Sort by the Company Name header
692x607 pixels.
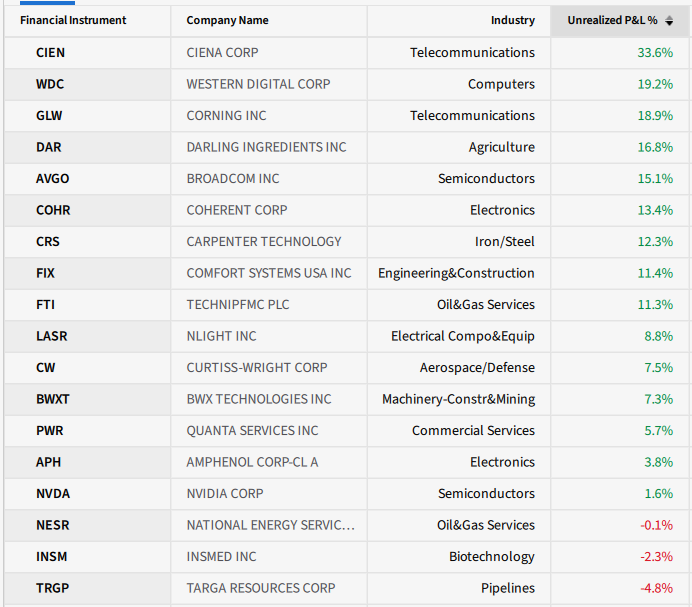point(227,20)
